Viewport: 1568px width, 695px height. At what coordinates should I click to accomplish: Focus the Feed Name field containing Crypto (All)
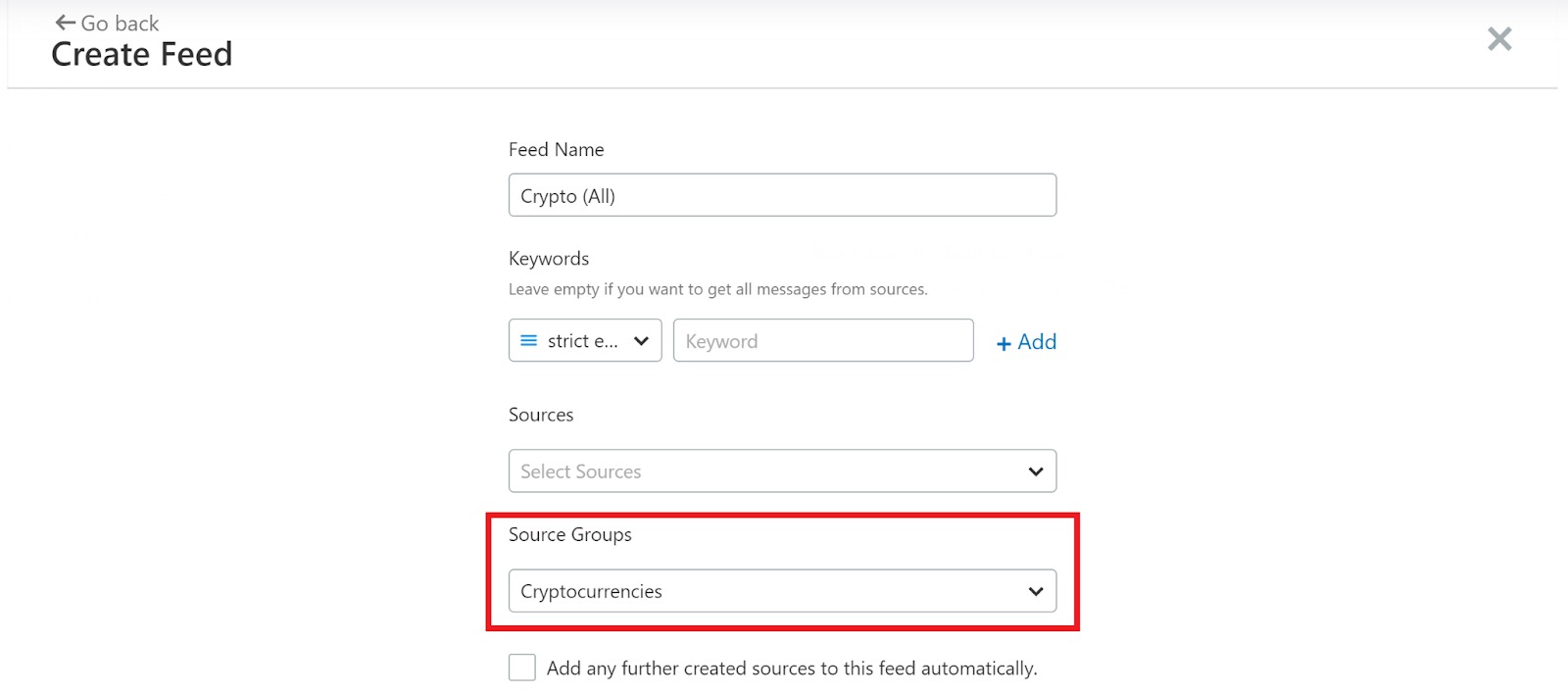781,195
